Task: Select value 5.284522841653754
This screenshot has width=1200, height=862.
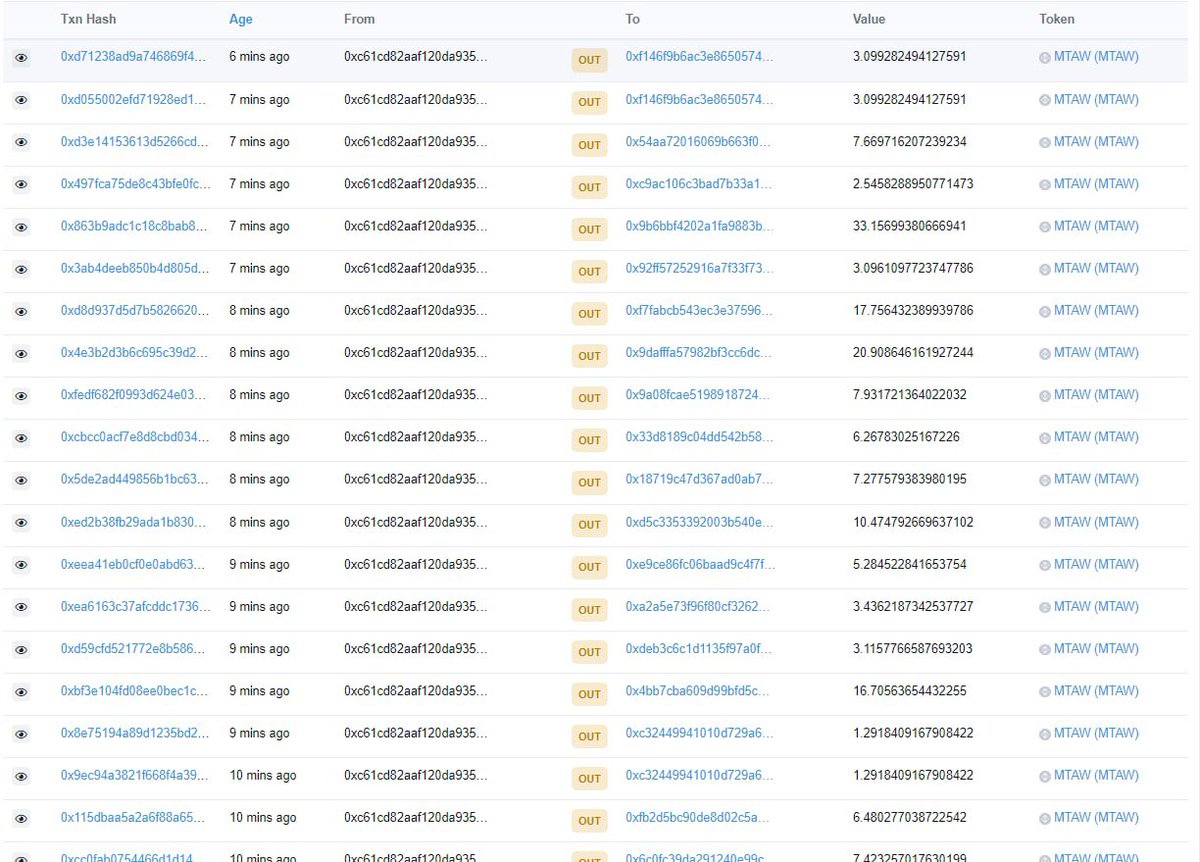Action: [x=909, y=564]
